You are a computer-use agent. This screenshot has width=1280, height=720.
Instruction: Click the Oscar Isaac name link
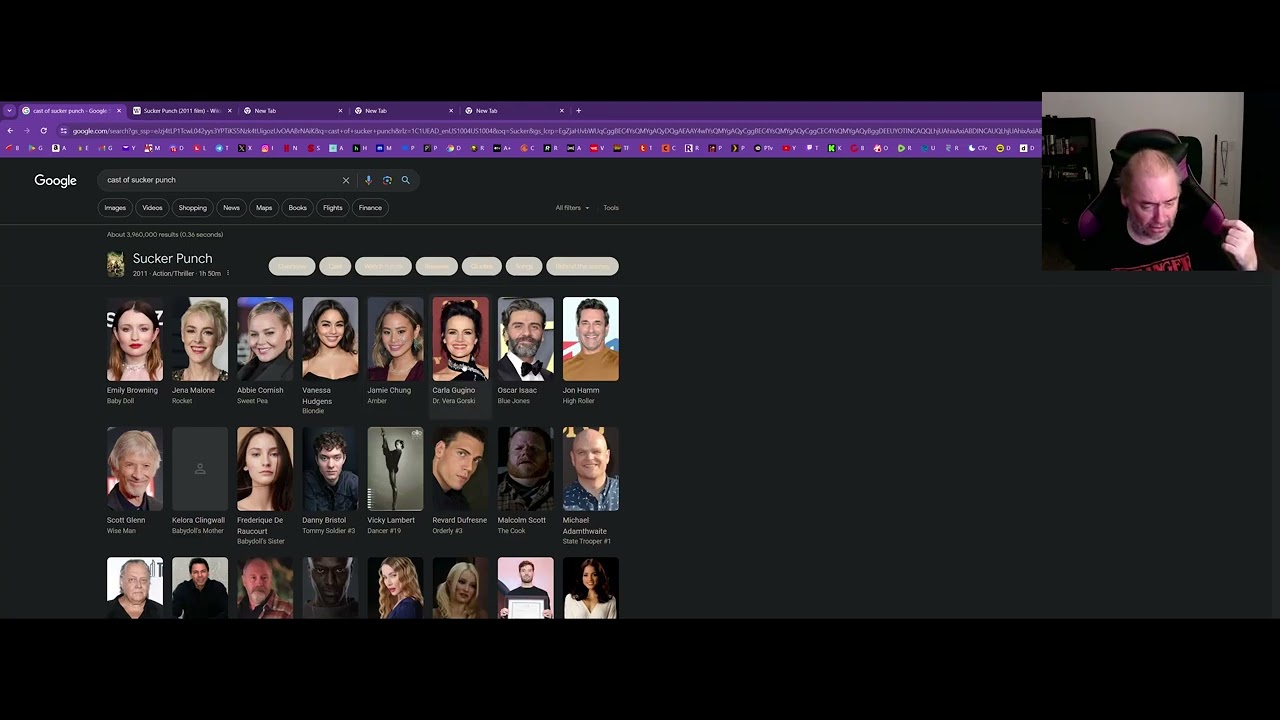point(517,390)
